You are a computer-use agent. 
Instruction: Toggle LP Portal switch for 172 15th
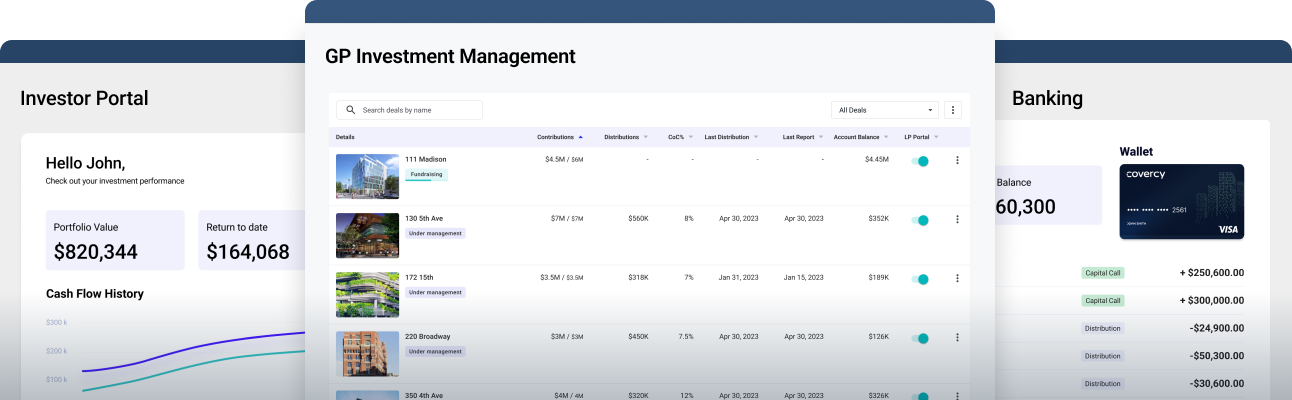point(920,279)
